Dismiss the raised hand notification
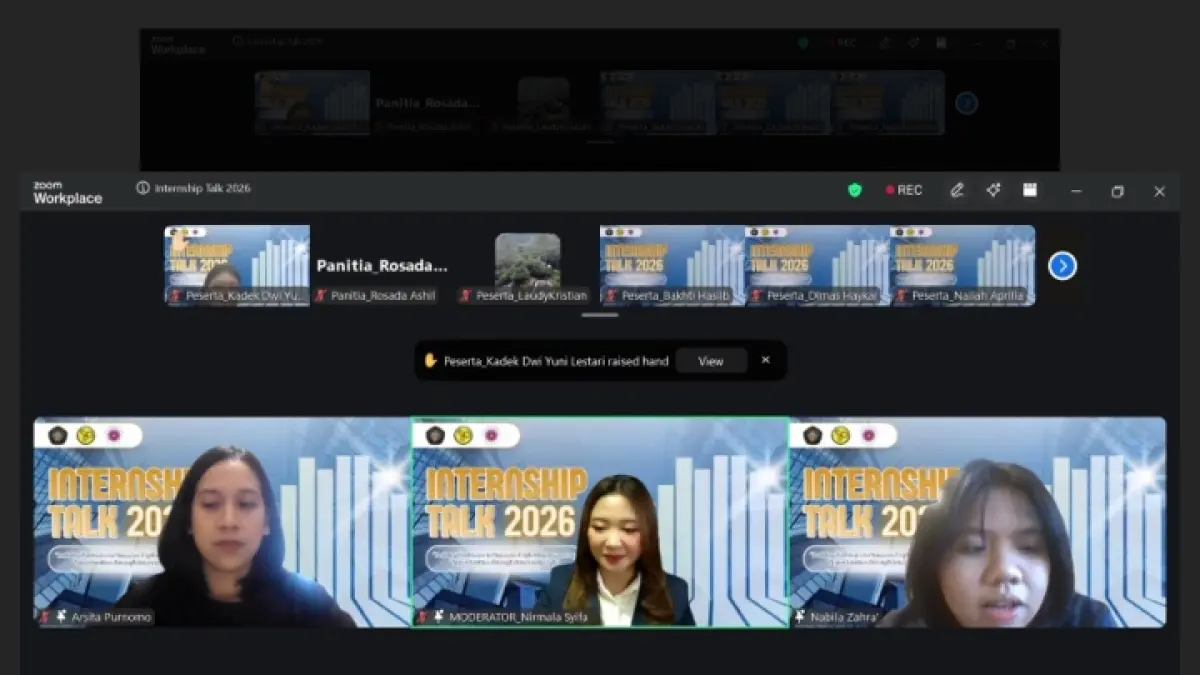This screenshot has width=1200, height=675. tap(766, 360)
